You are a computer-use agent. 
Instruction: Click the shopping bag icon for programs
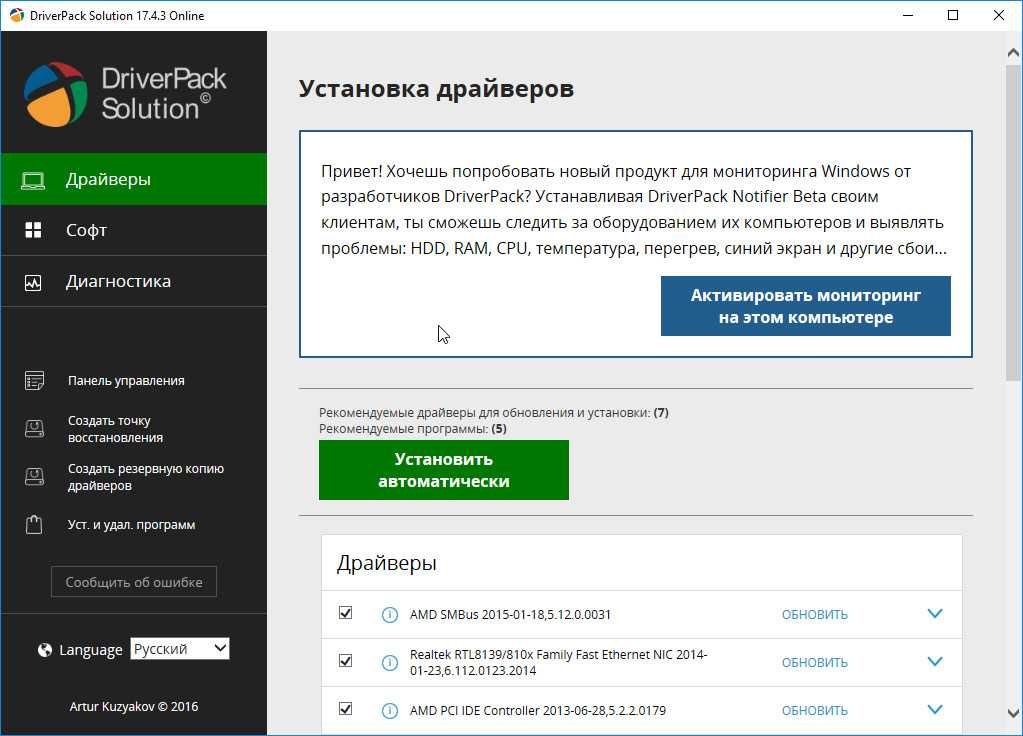[34, 525]
